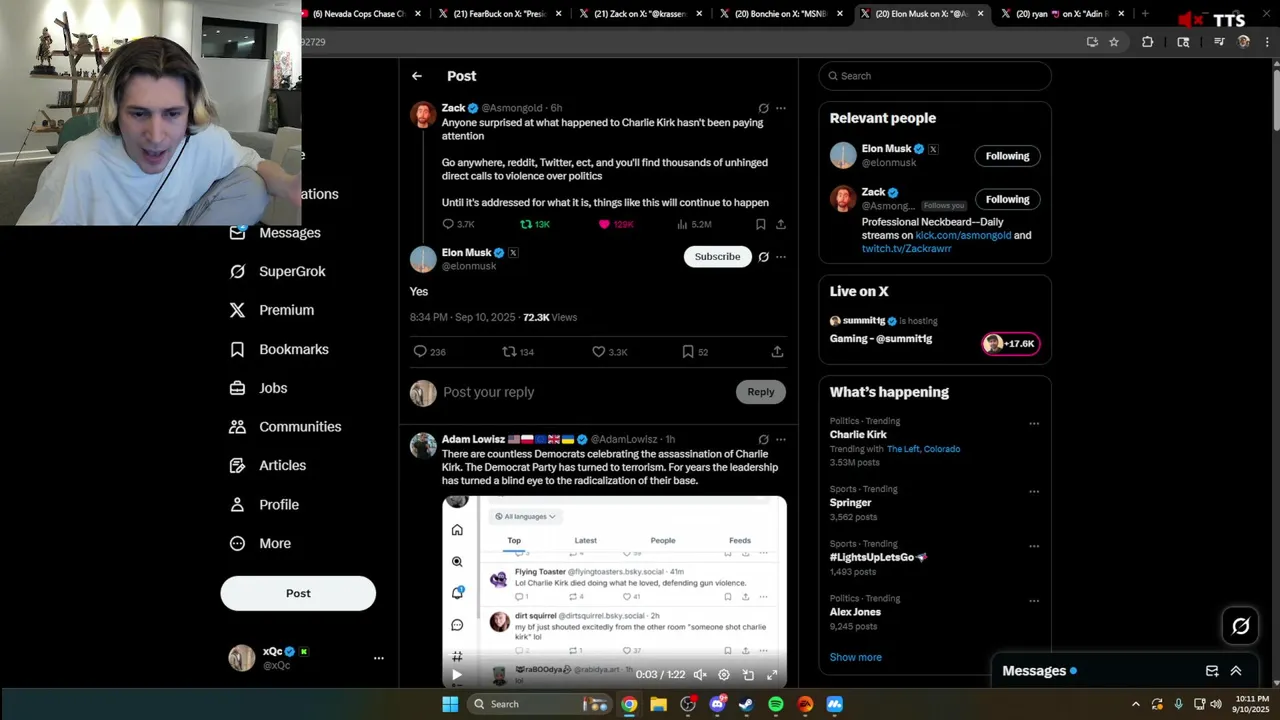Image resolution: width=1280 pixels, height=720 pixels.
Task: Open SuperGrok in sidebar
Action: pyautogui.click(x=278, y=272)
